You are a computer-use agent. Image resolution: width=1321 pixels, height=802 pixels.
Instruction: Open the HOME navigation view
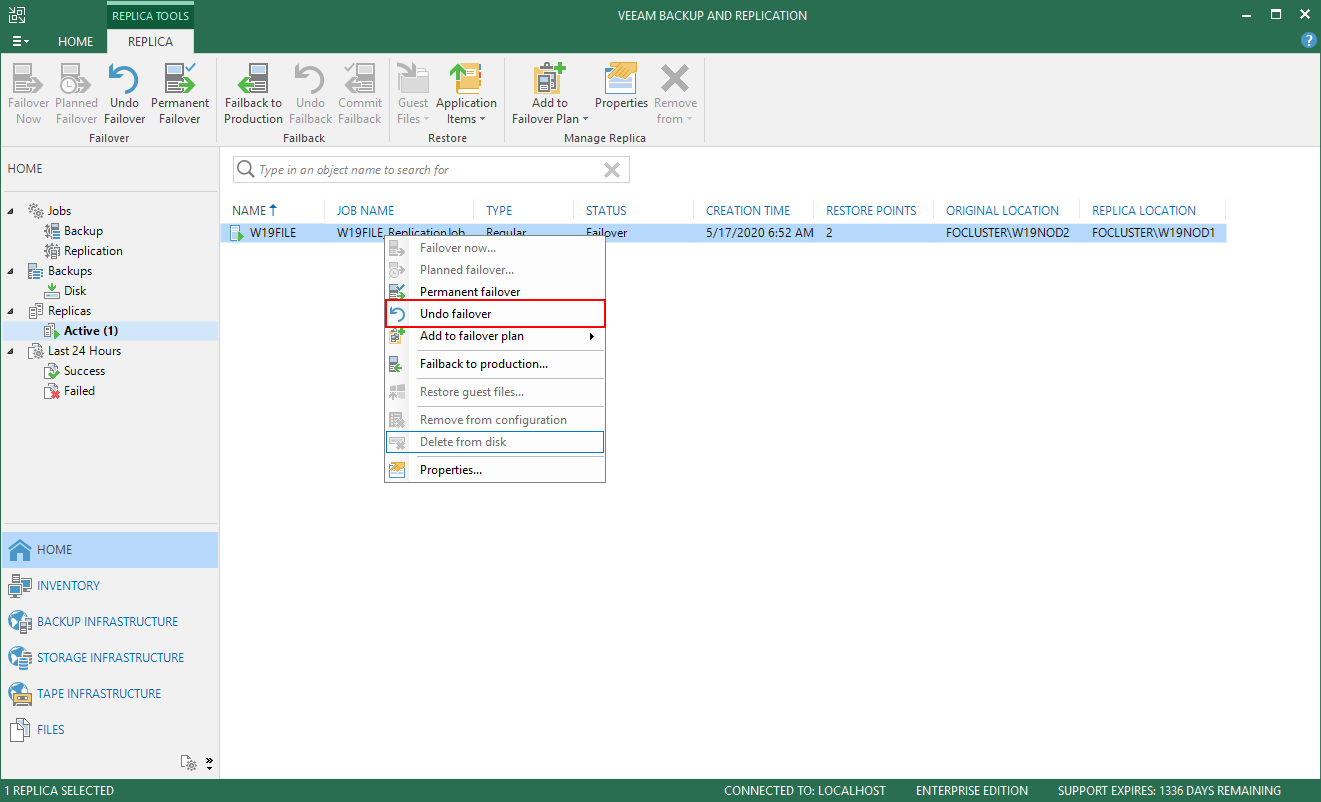pyautogui.click(x=109, y=550)
